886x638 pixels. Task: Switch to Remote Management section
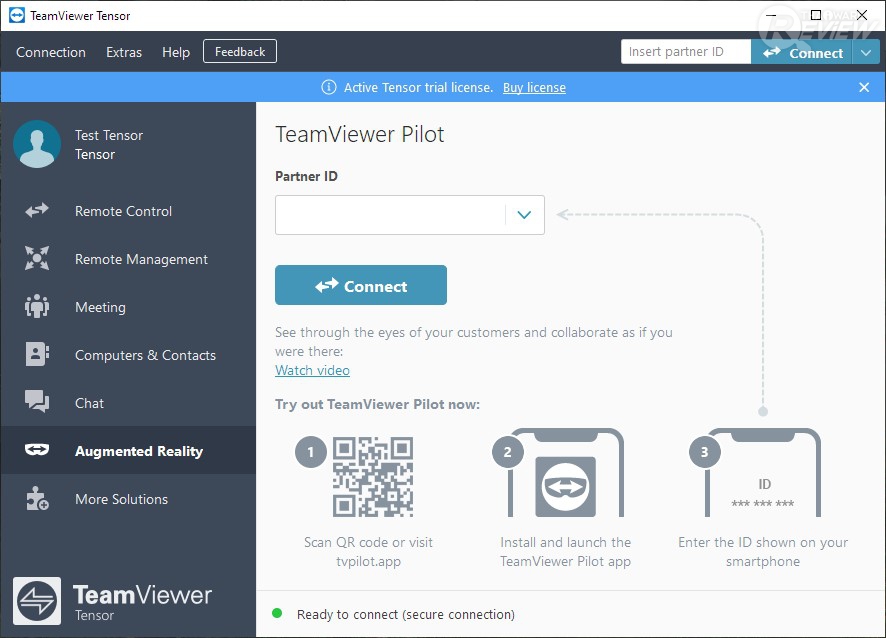click(x=128, y=259)
